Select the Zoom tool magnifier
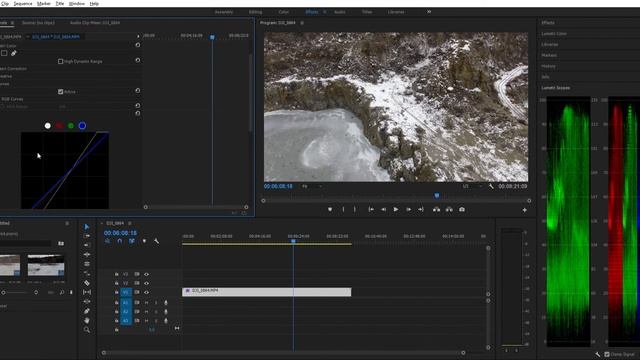This screenshot has width=640, height=360. [x=87, y=330]
